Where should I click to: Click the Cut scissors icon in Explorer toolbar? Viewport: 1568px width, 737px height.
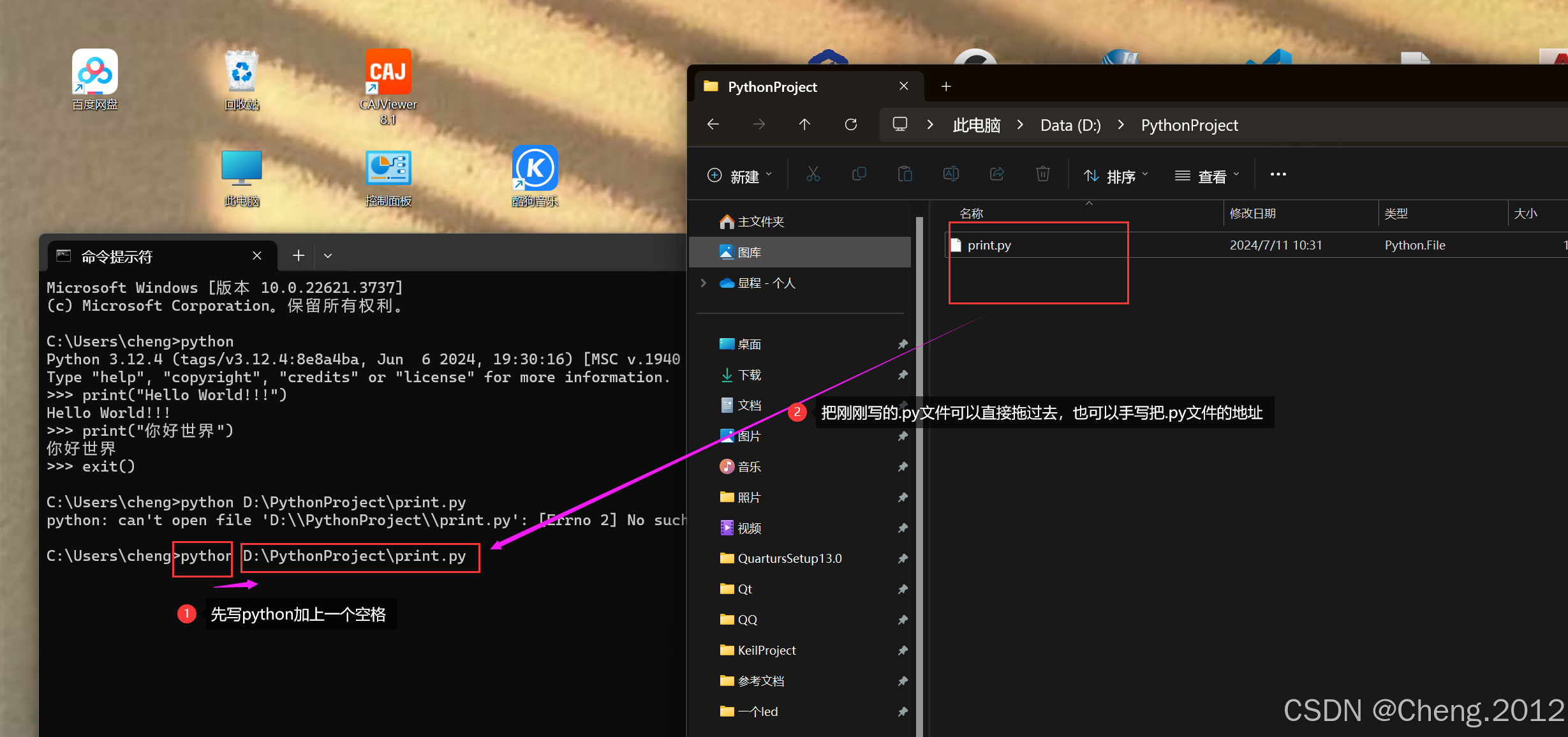[x=813, y=174]
